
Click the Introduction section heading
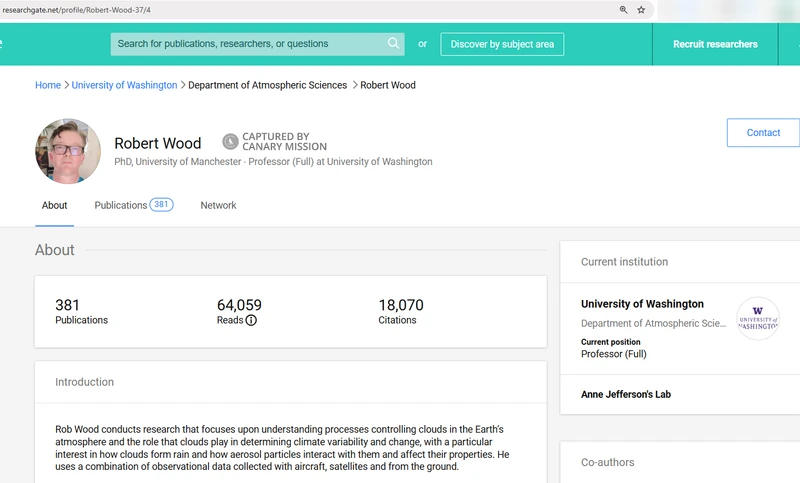(x=85, y=382)
